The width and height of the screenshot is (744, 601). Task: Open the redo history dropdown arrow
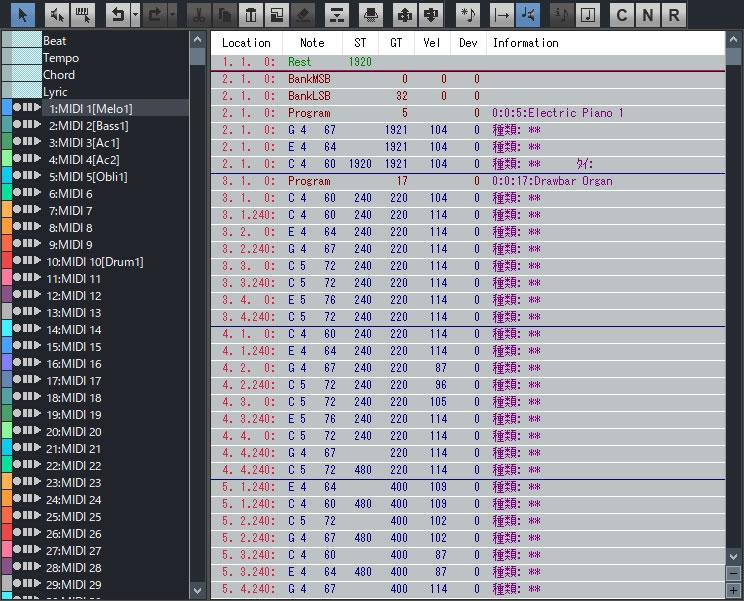click(x=172, y=15)
